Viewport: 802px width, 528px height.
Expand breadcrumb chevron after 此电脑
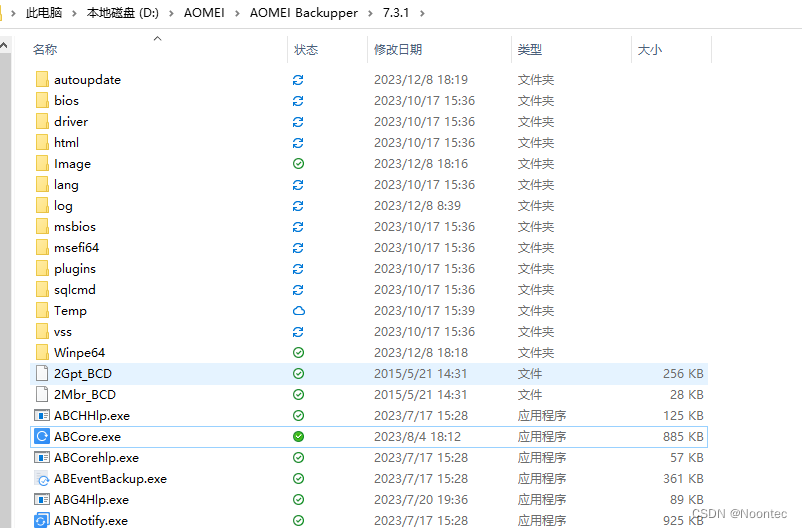pyautogui.click(x=74, y=13)
